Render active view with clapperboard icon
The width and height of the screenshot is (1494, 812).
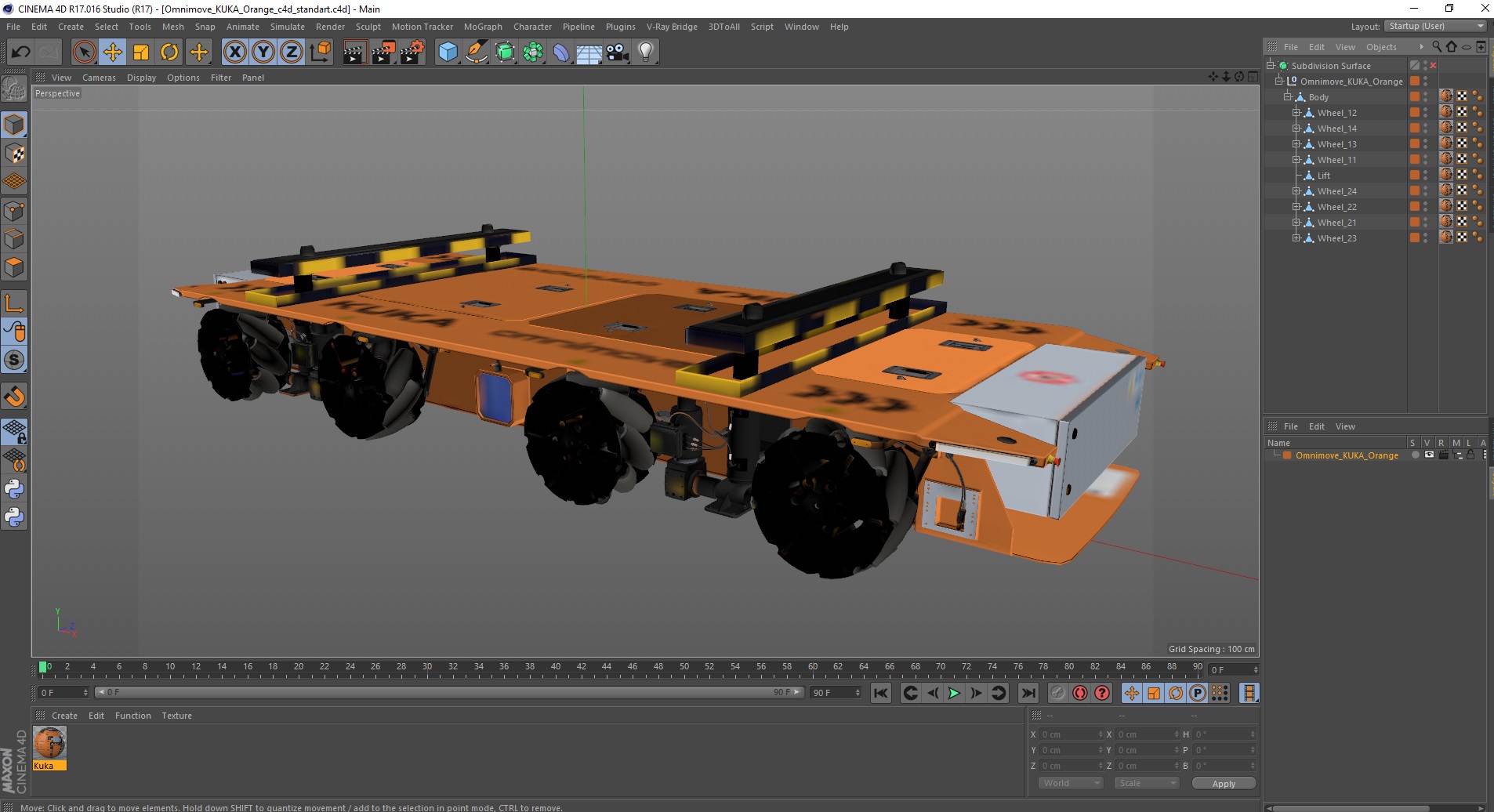pyautogui.click(x=354, y=53)
